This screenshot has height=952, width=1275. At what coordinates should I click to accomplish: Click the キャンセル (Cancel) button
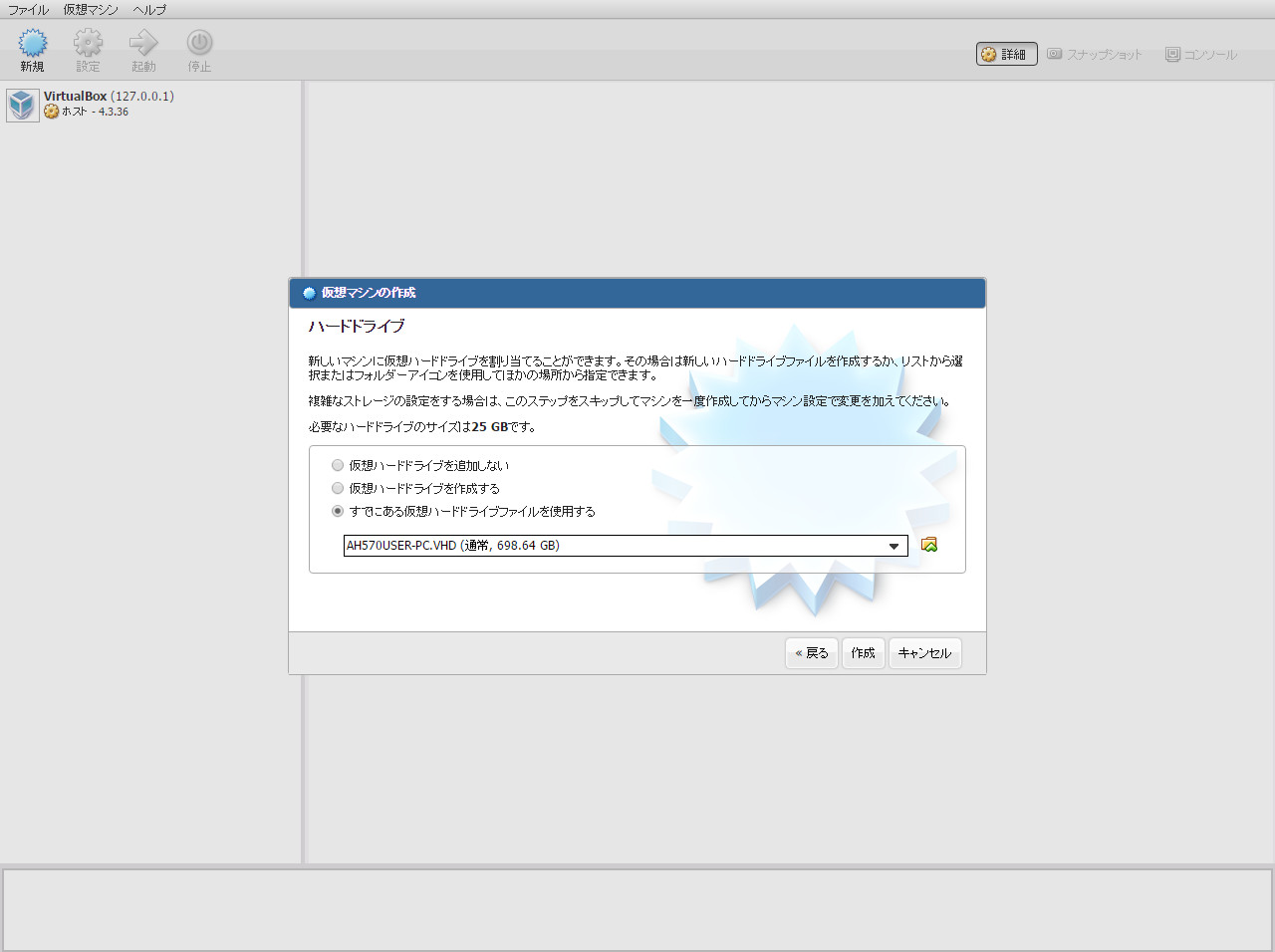point(924,653)
